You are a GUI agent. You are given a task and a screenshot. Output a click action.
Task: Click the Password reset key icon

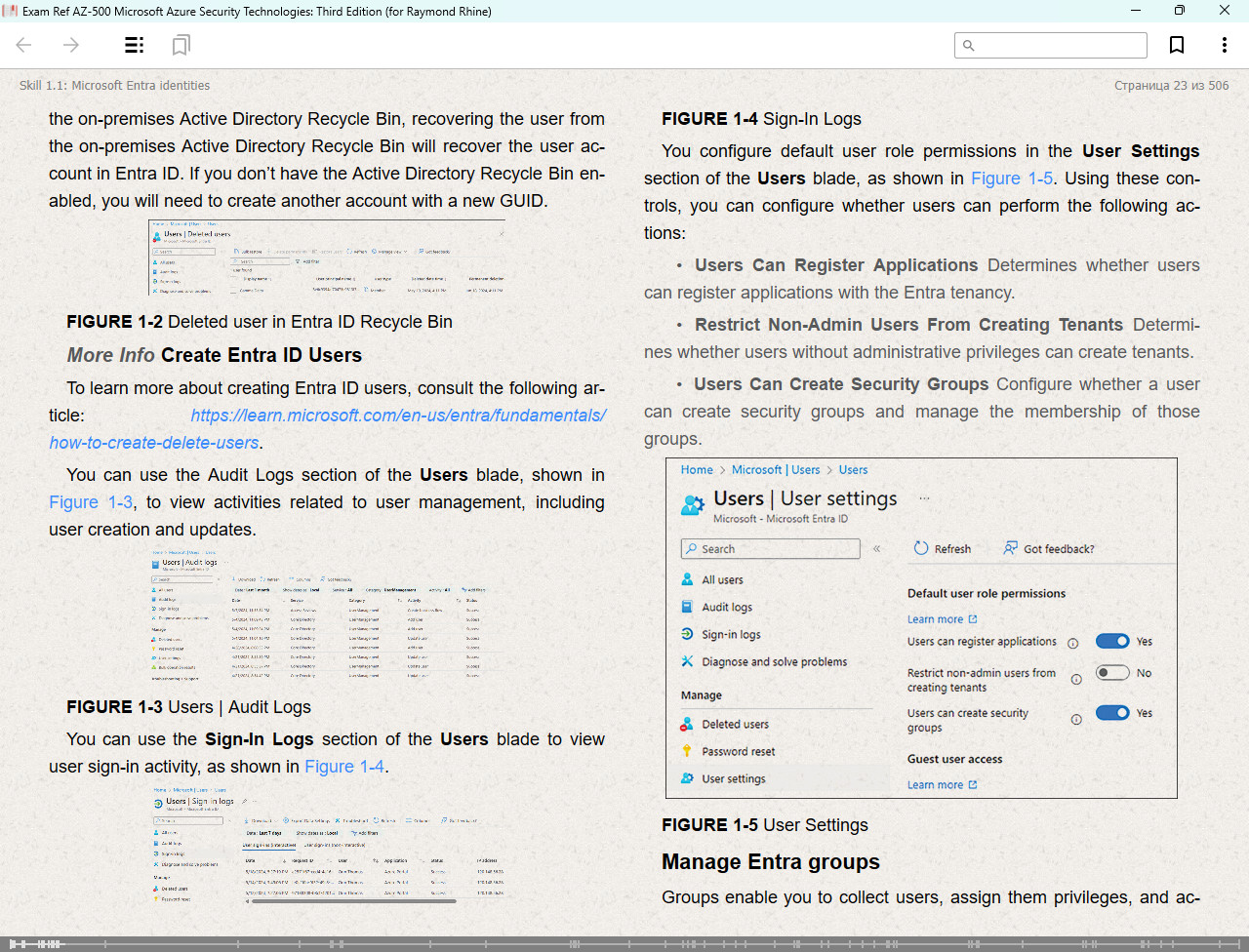coord(687,751)
